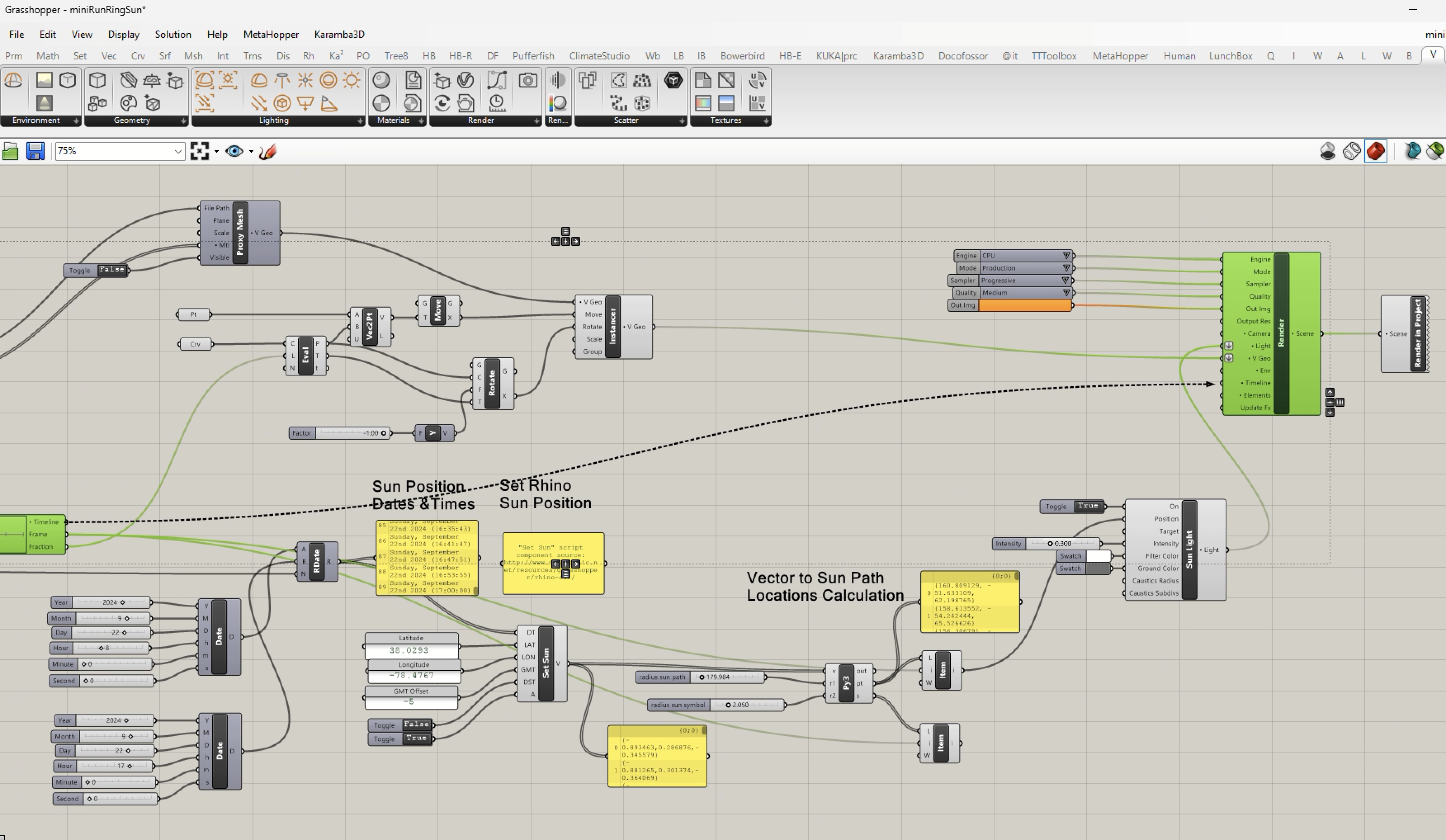Click the color correction icon in Ren panel

(x=558, y=104)
